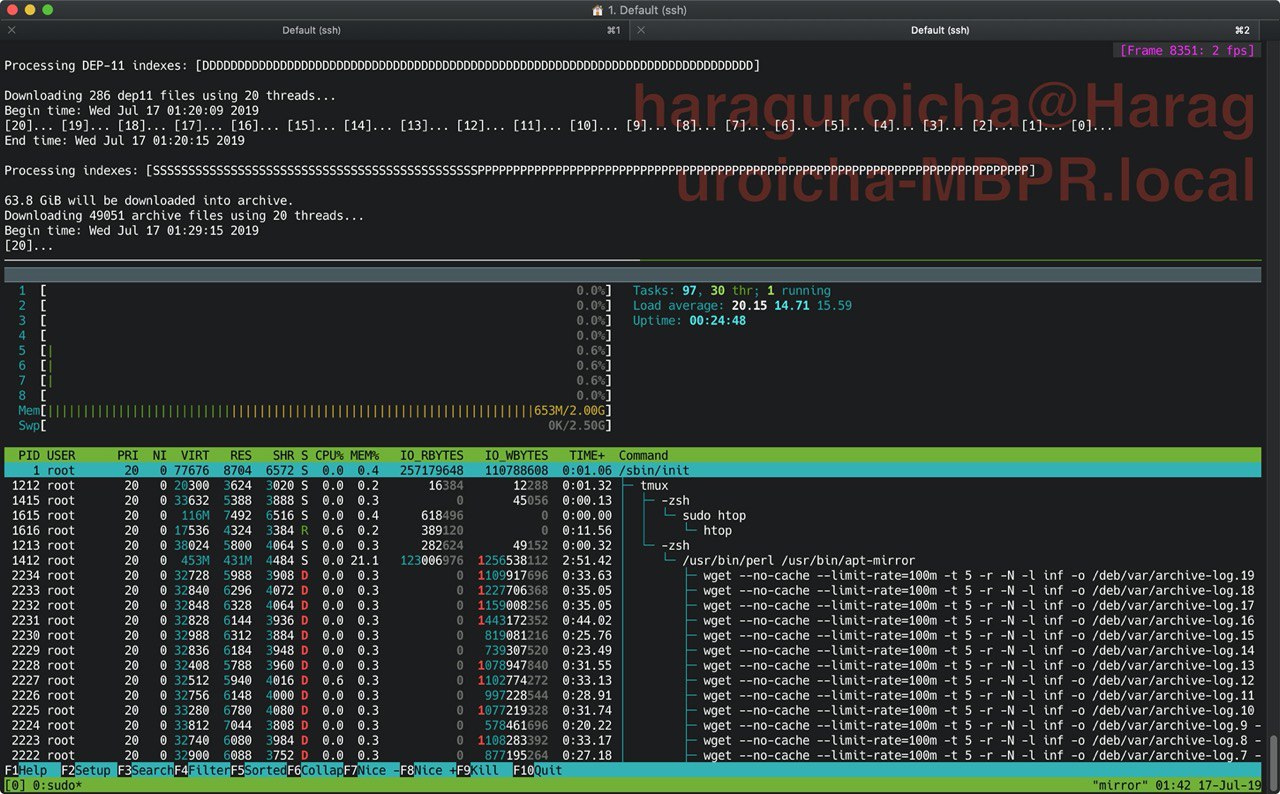The height and width of the screenshot is (794, 1280).
Task: Sort by the CPU% column header
Action: point(329,455)
